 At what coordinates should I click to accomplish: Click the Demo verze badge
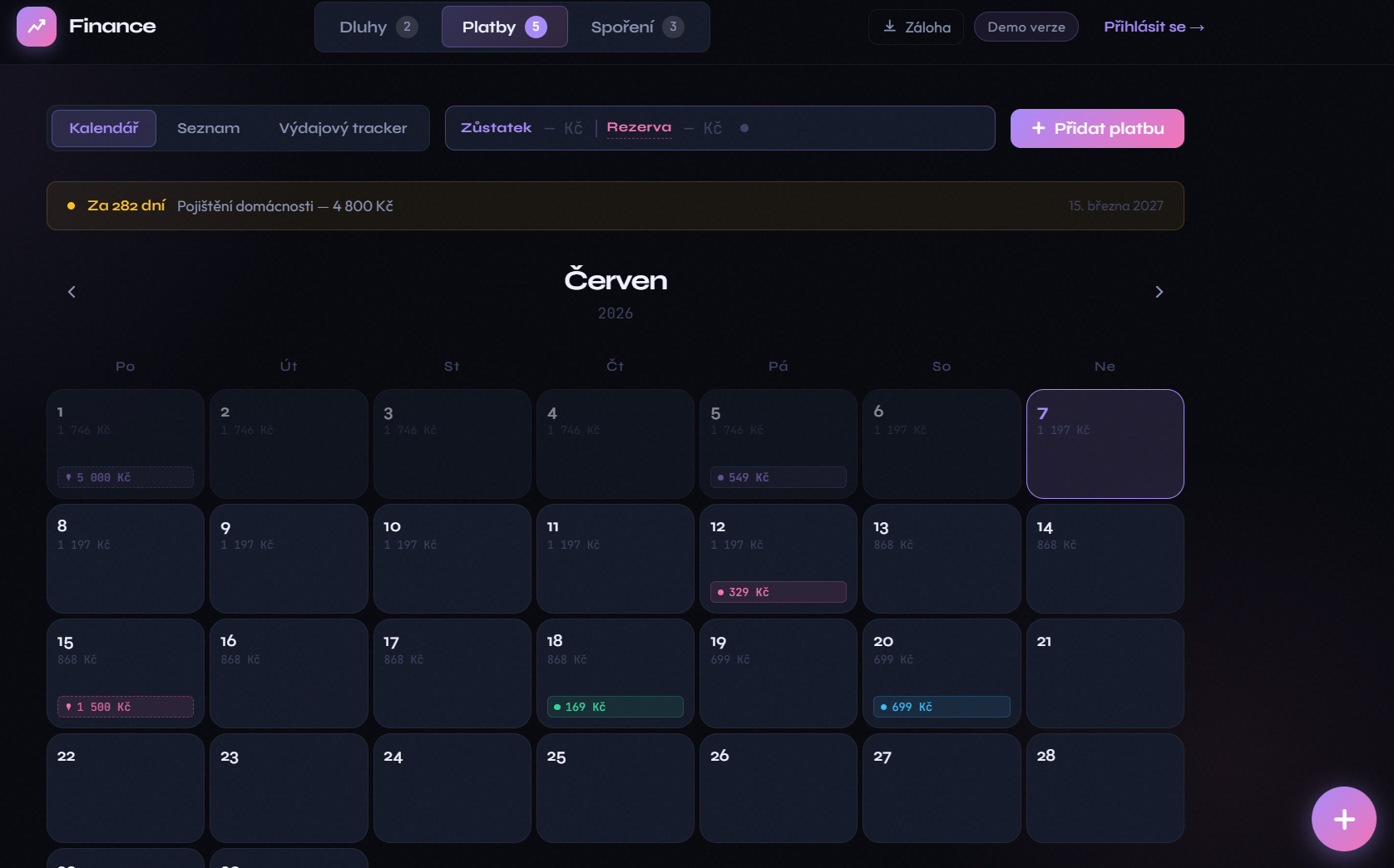click(1026, 27)
